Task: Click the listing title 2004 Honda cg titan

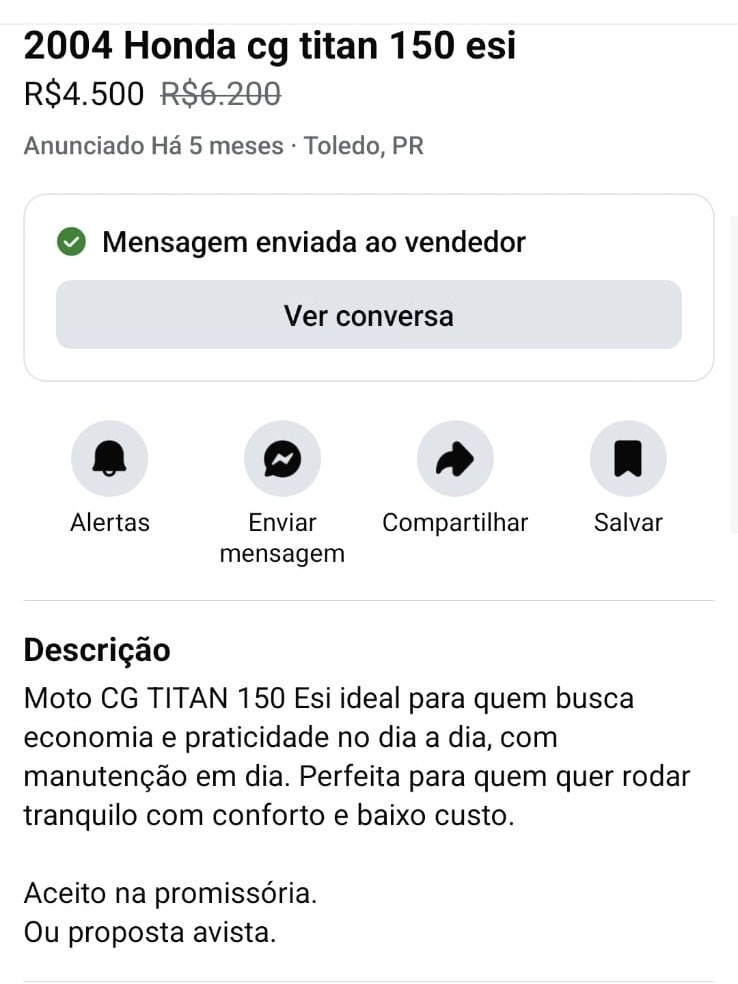Action: pyautogui.click(x=270, y=46)
